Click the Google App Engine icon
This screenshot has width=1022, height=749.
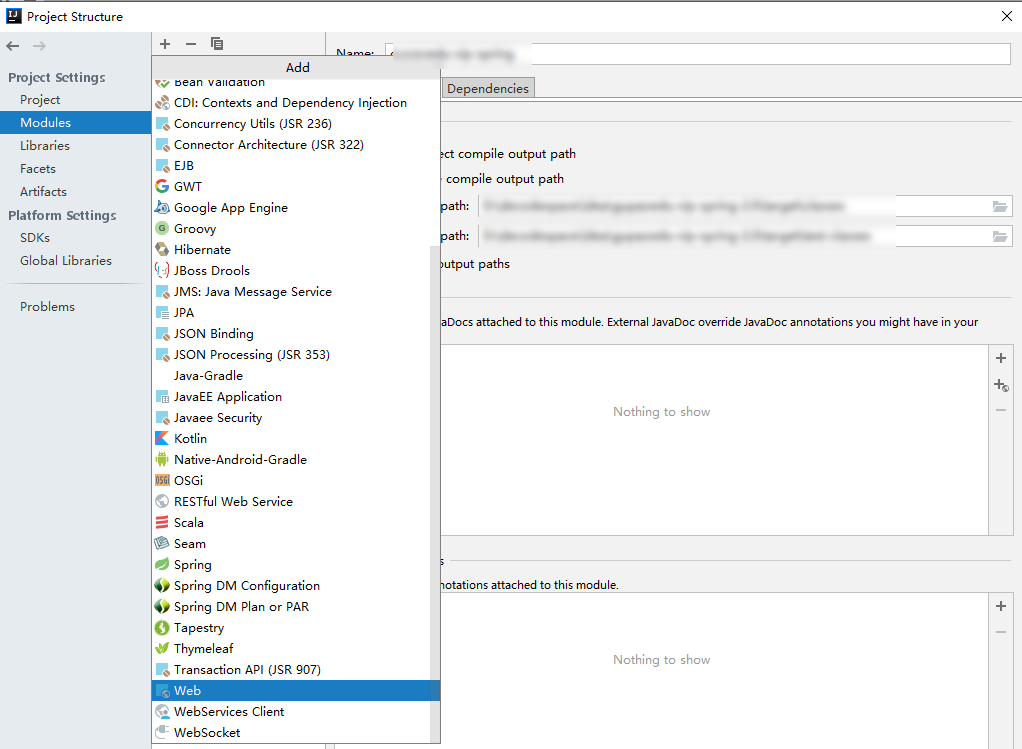(x=162, y=207)
